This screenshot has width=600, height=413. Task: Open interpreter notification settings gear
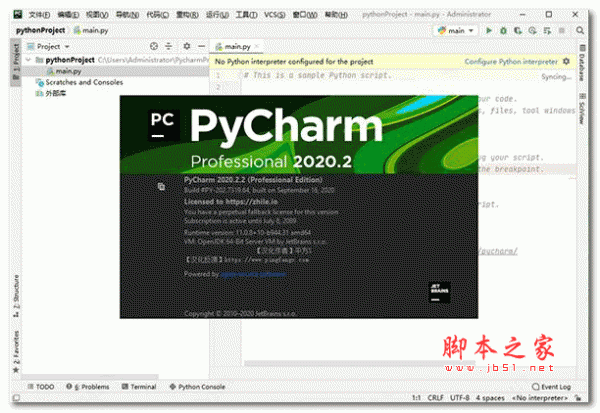566,61
